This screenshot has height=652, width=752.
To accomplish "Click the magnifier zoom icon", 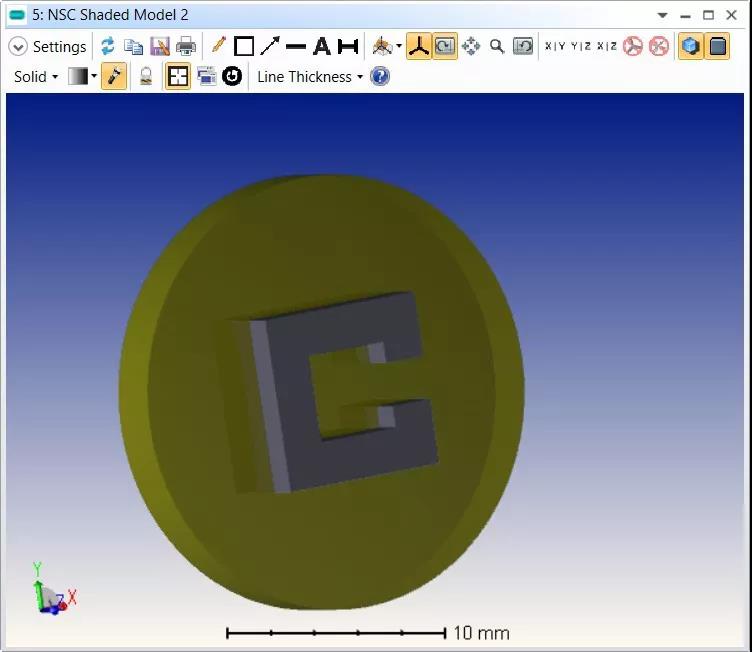I will click(497, 46).
